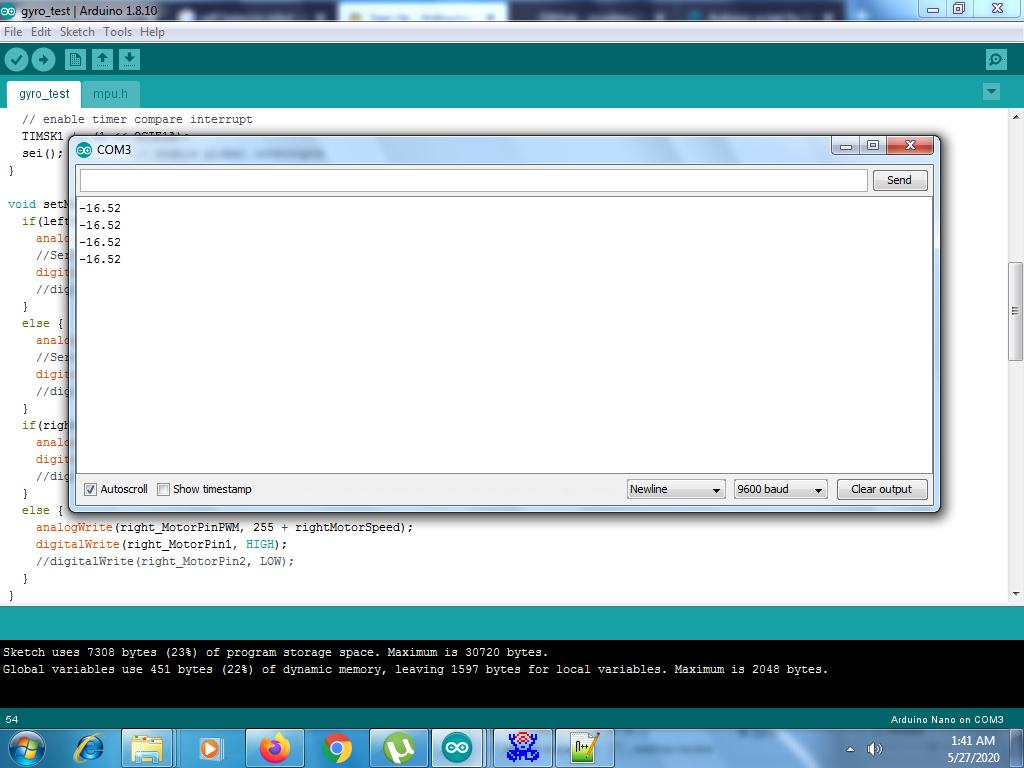Select the gyro_test tab

tap(44, 94)
